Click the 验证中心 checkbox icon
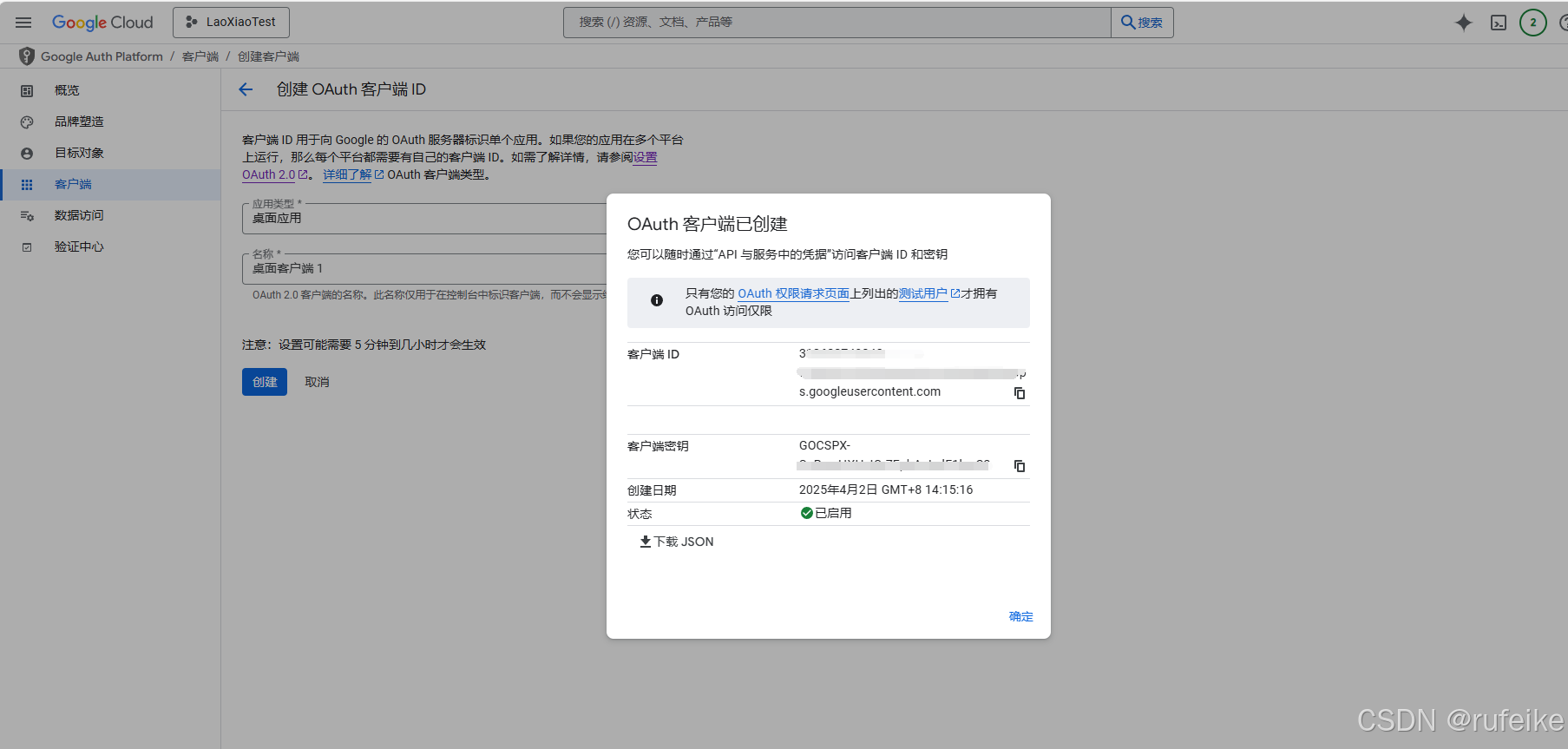Screen dimensions: 1568x749 (27, 247)
